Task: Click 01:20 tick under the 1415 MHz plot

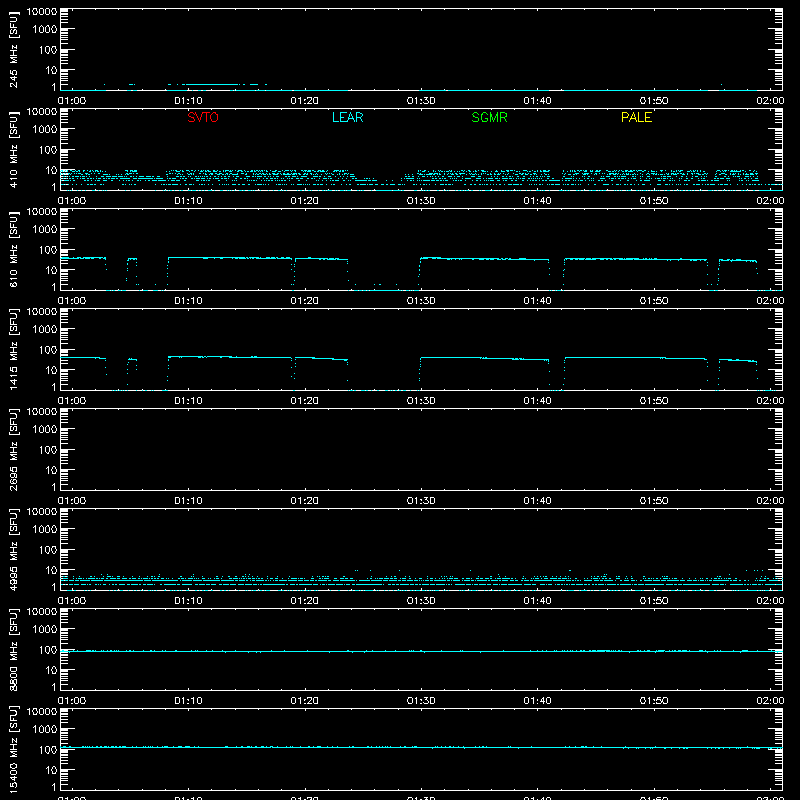Action: (305, 401)
